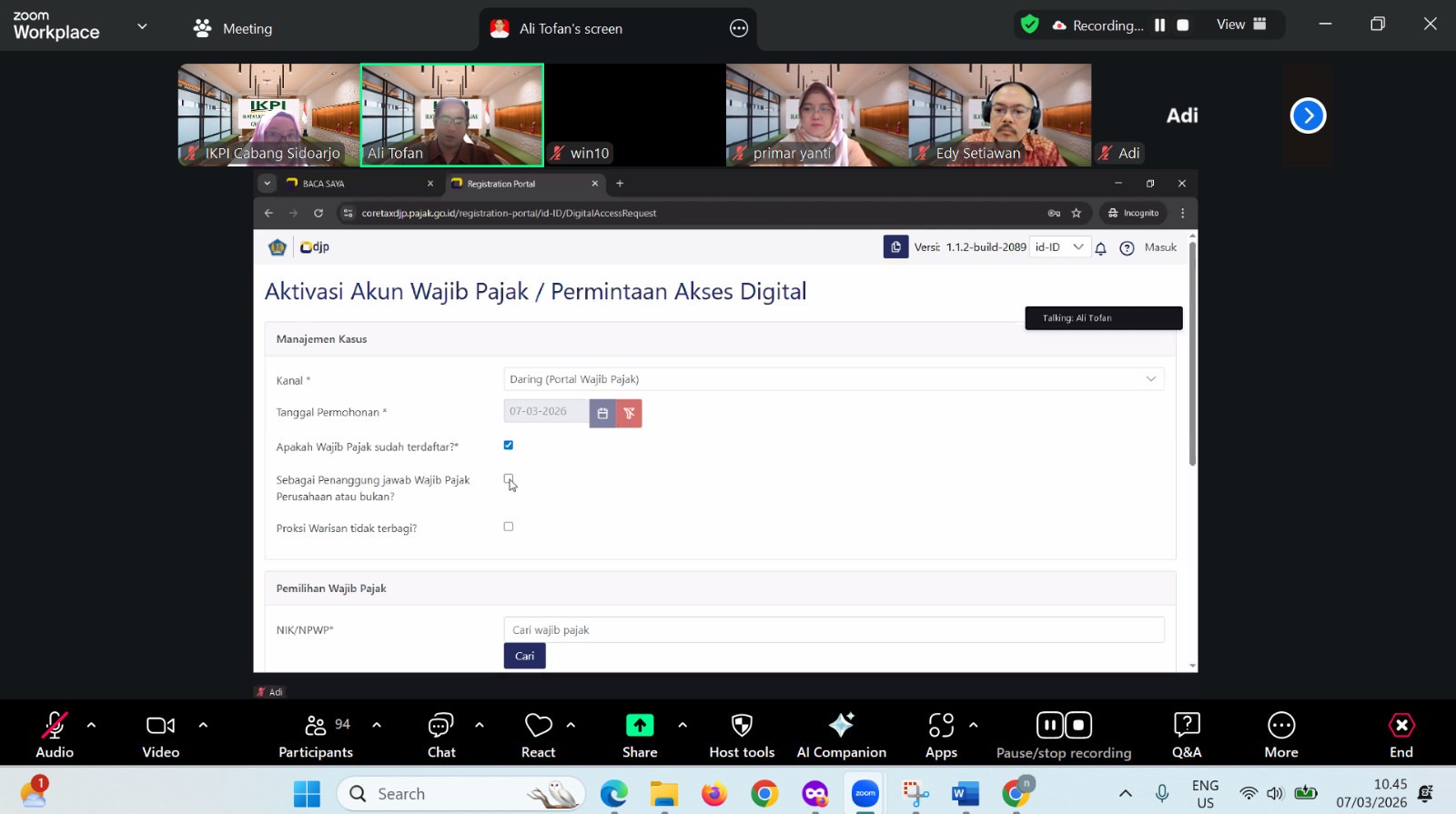1456x814 pixels.
Task: Tick the Penanggung jawab Wajib Pajak checkbox
Action: tap(509, 479)
